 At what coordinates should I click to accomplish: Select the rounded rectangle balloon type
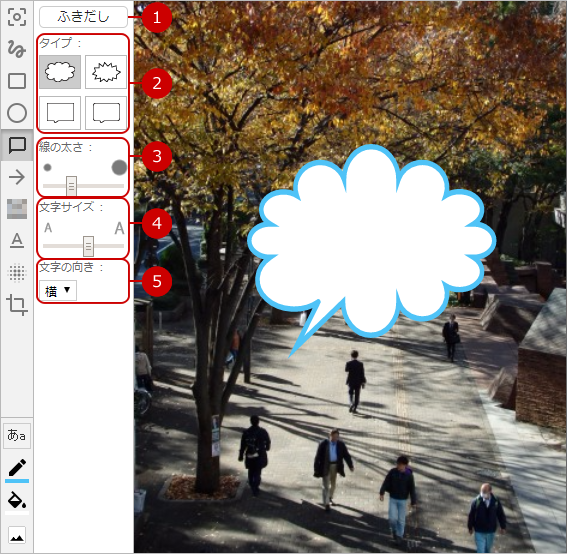(106, 112)
